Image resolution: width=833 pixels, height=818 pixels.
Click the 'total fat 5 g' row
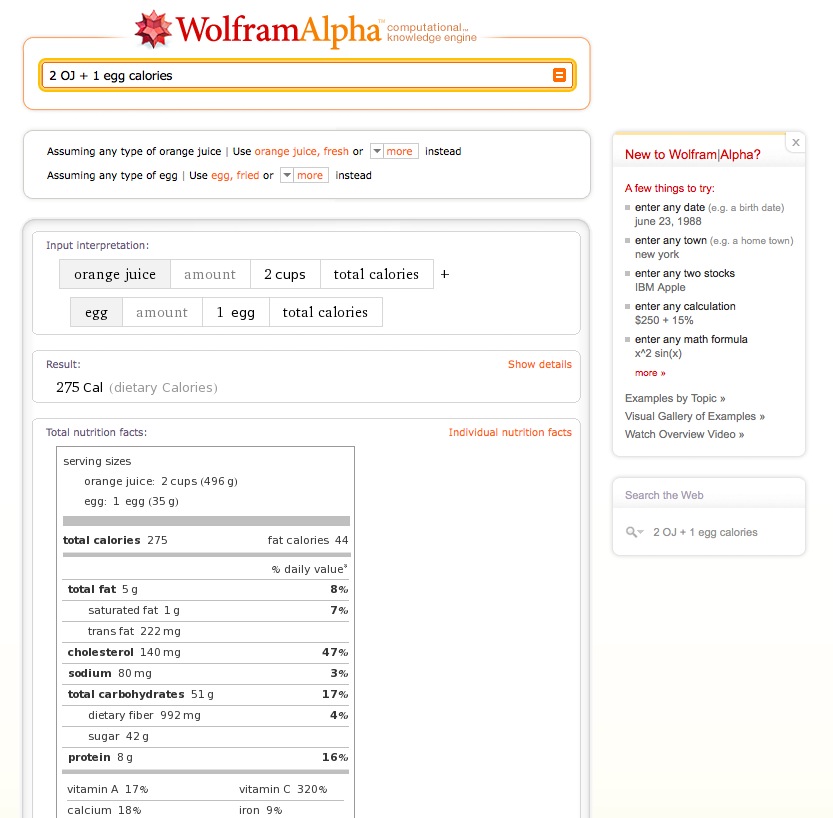206,589
